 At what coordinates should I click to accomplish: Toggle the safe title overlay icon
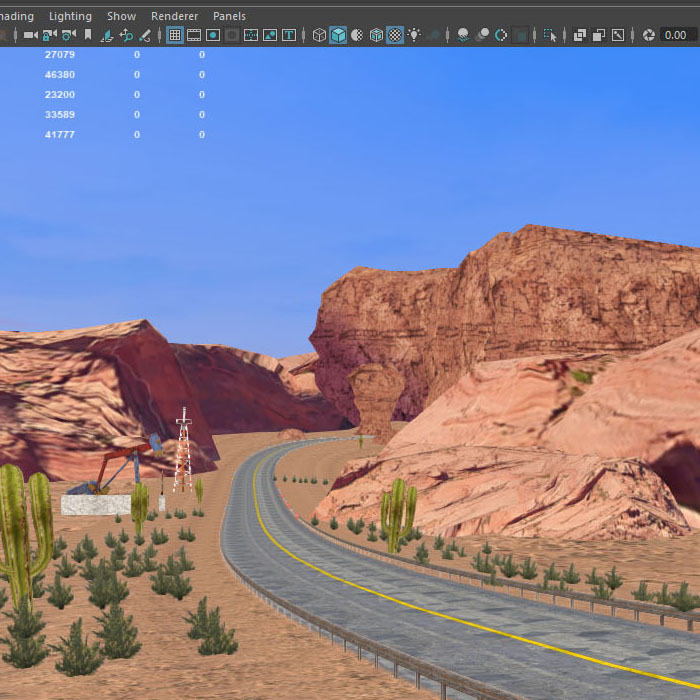289,35
